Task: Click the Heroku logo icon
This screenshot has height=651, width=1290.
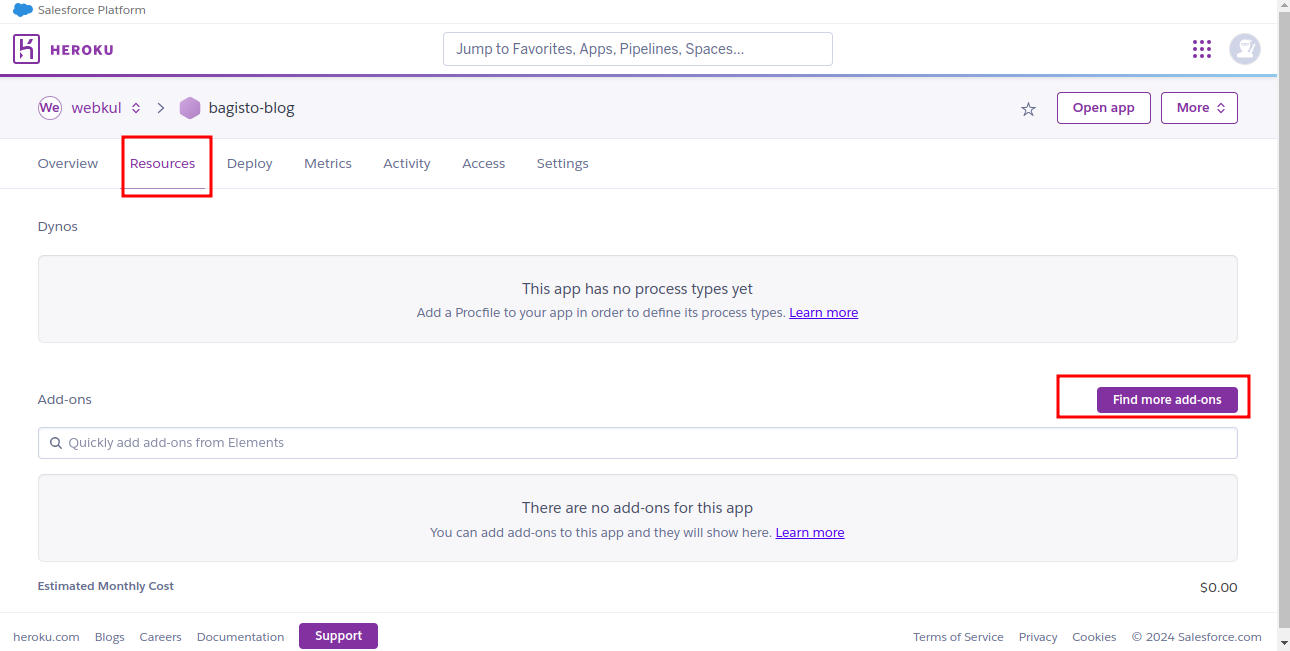Action: [26, 49]
